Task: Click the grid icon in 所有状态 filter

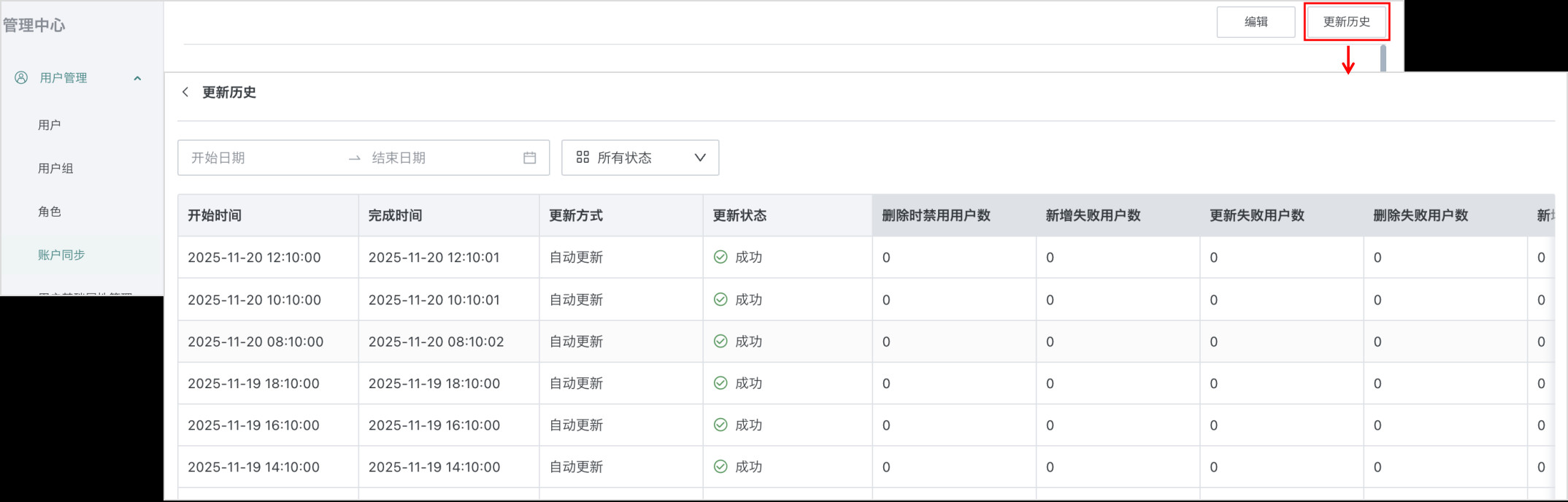Action: [582, 157]
